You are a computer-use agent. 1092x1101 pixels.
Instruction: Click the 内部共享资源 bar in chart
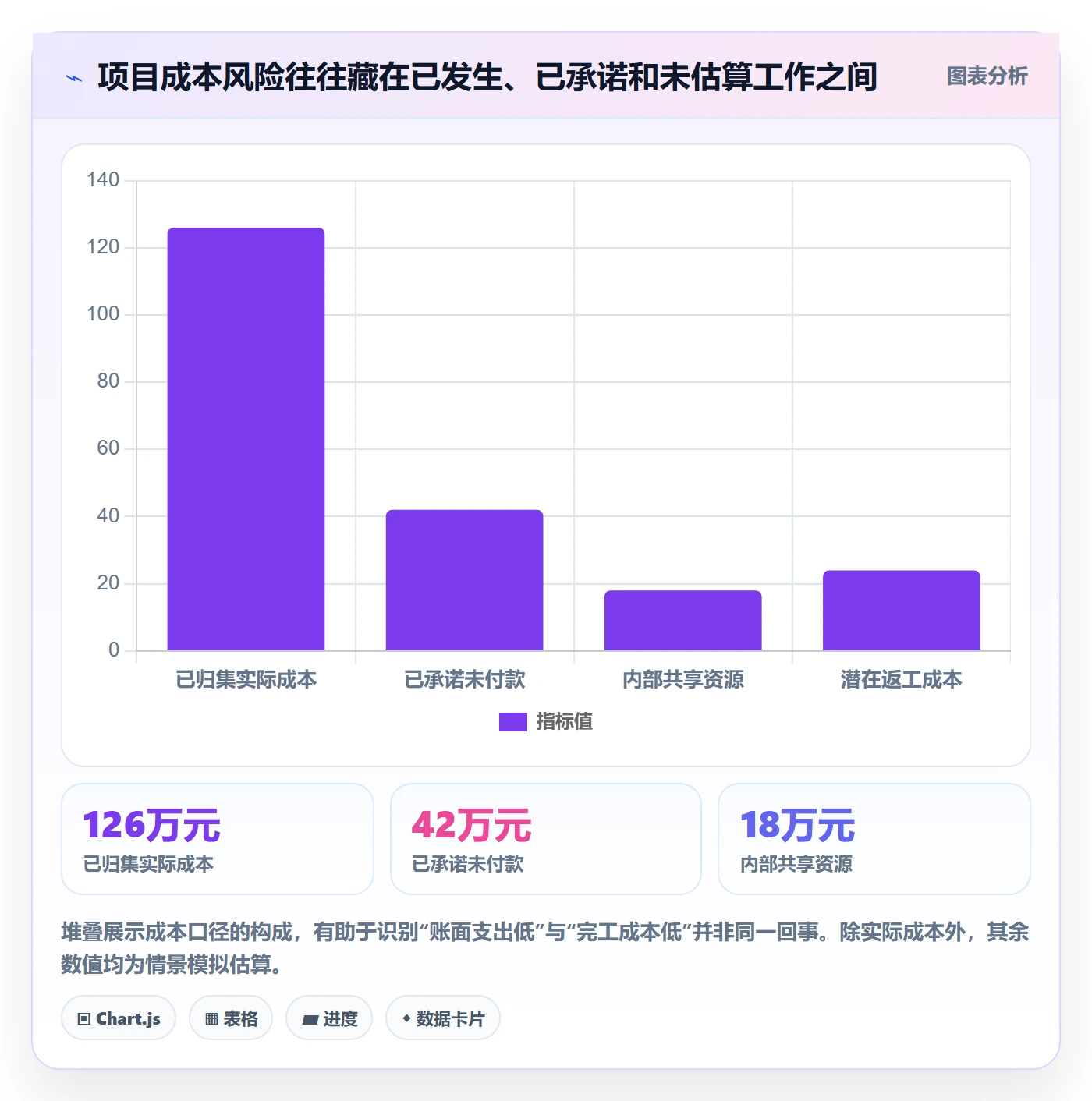click(682, 621)
